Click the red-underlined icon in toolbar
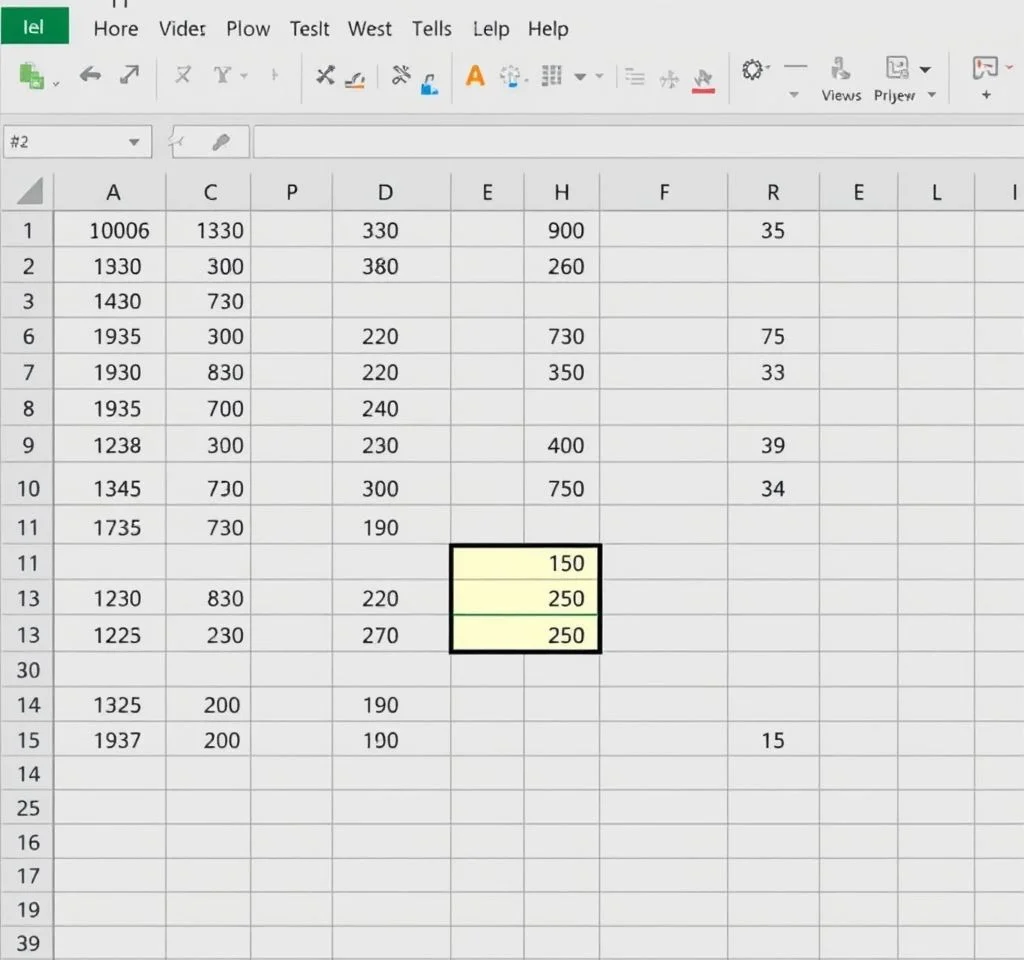 pos(703,79)
